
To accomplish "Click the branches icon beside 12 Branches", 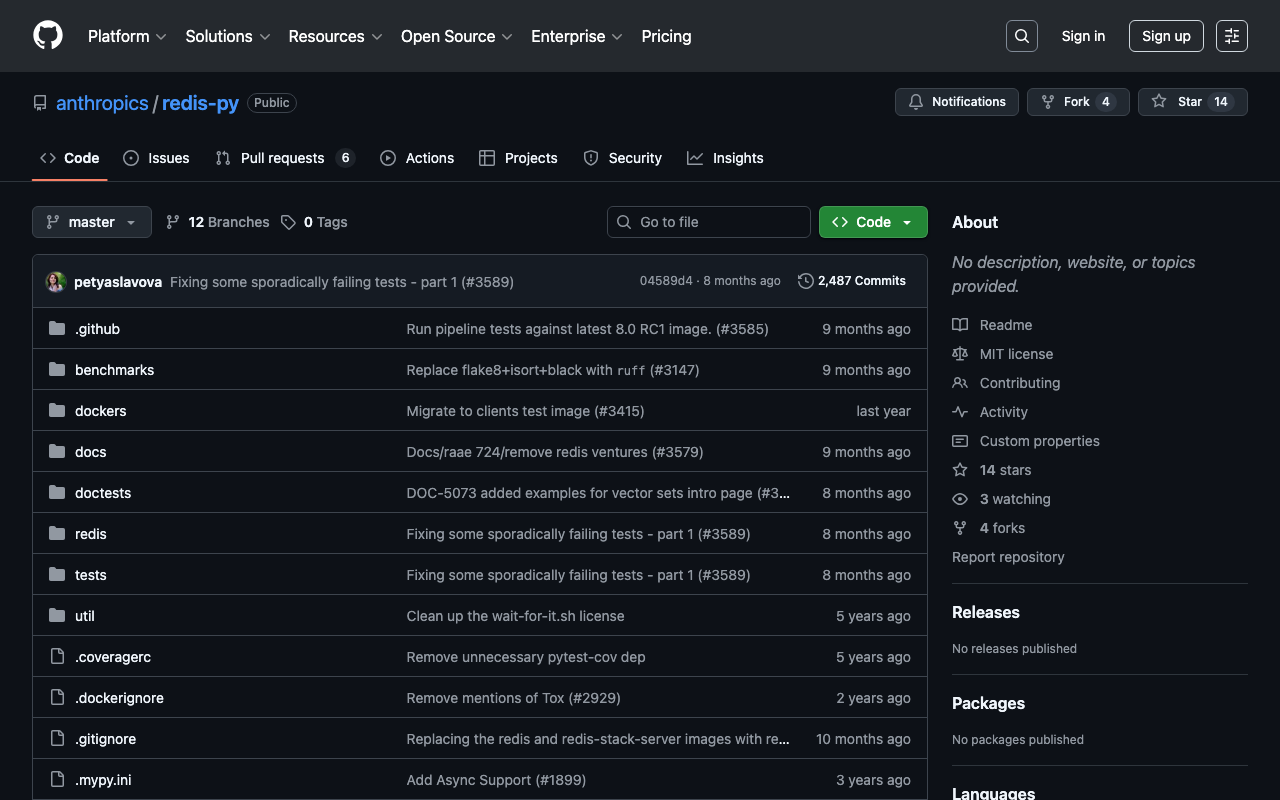I will coord(173,222).
